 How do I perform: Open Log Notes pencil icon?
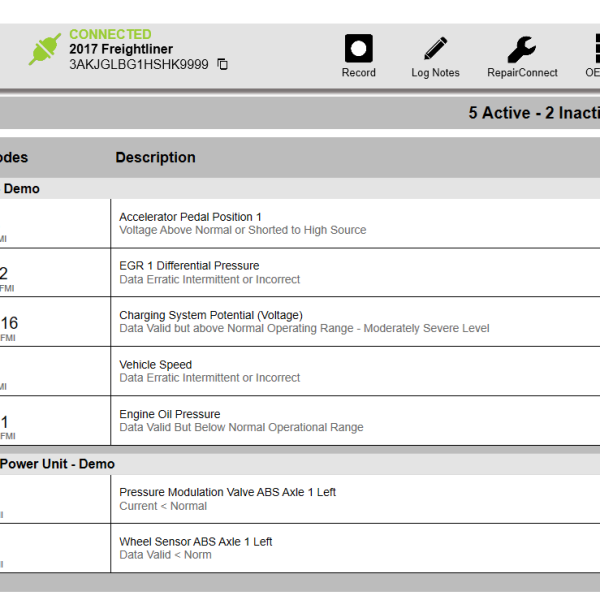point(435,49)
